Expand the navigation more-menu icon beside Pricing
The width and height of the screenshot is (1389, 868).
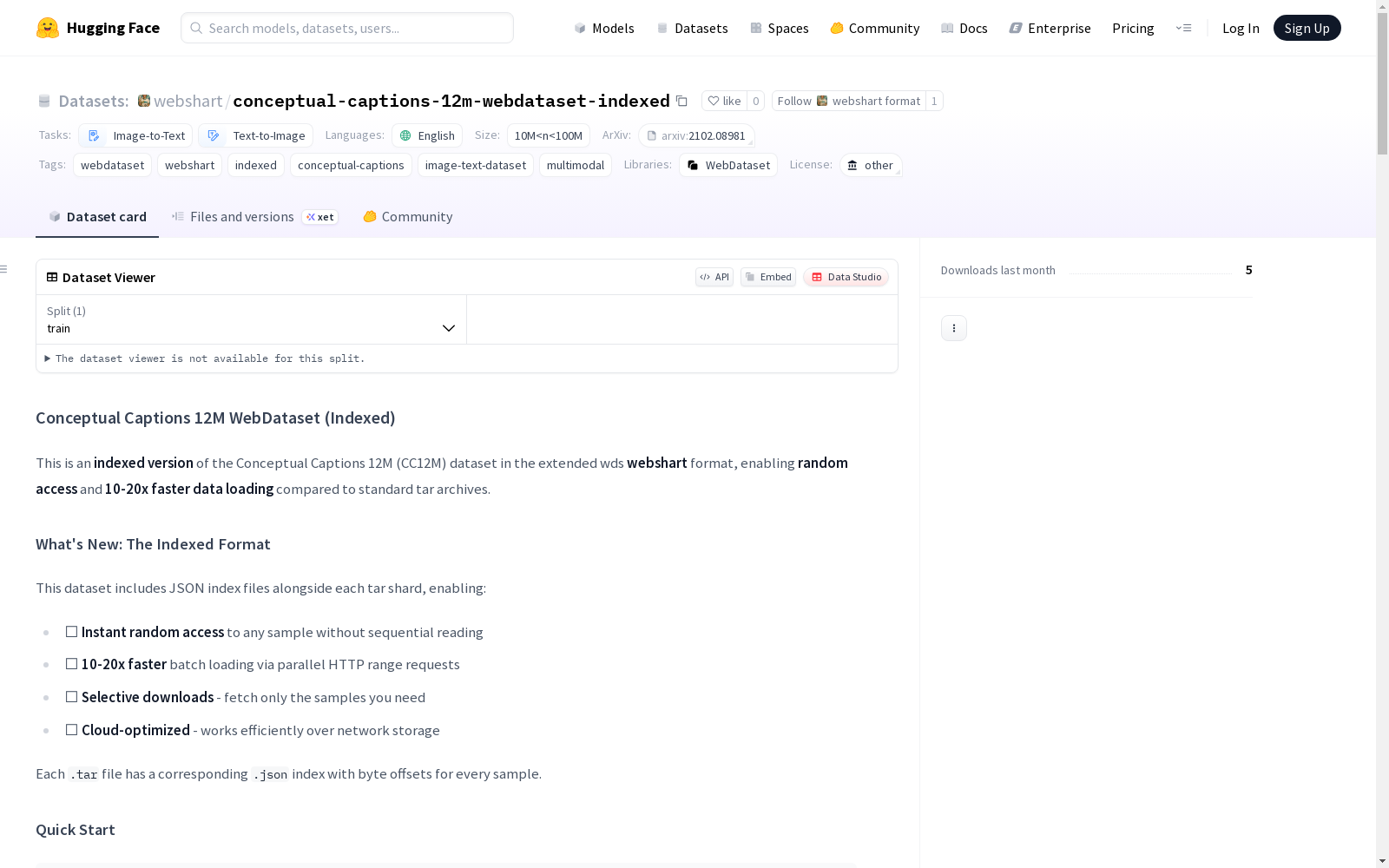click(1183, 28)
